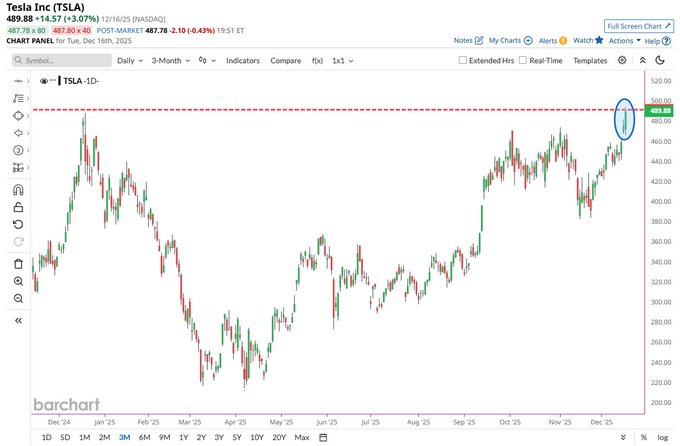Viewport: 680px width, 446px height.
Task: Click in the Symbol search field
Action: pyautogui.click(x=62, y=60)
